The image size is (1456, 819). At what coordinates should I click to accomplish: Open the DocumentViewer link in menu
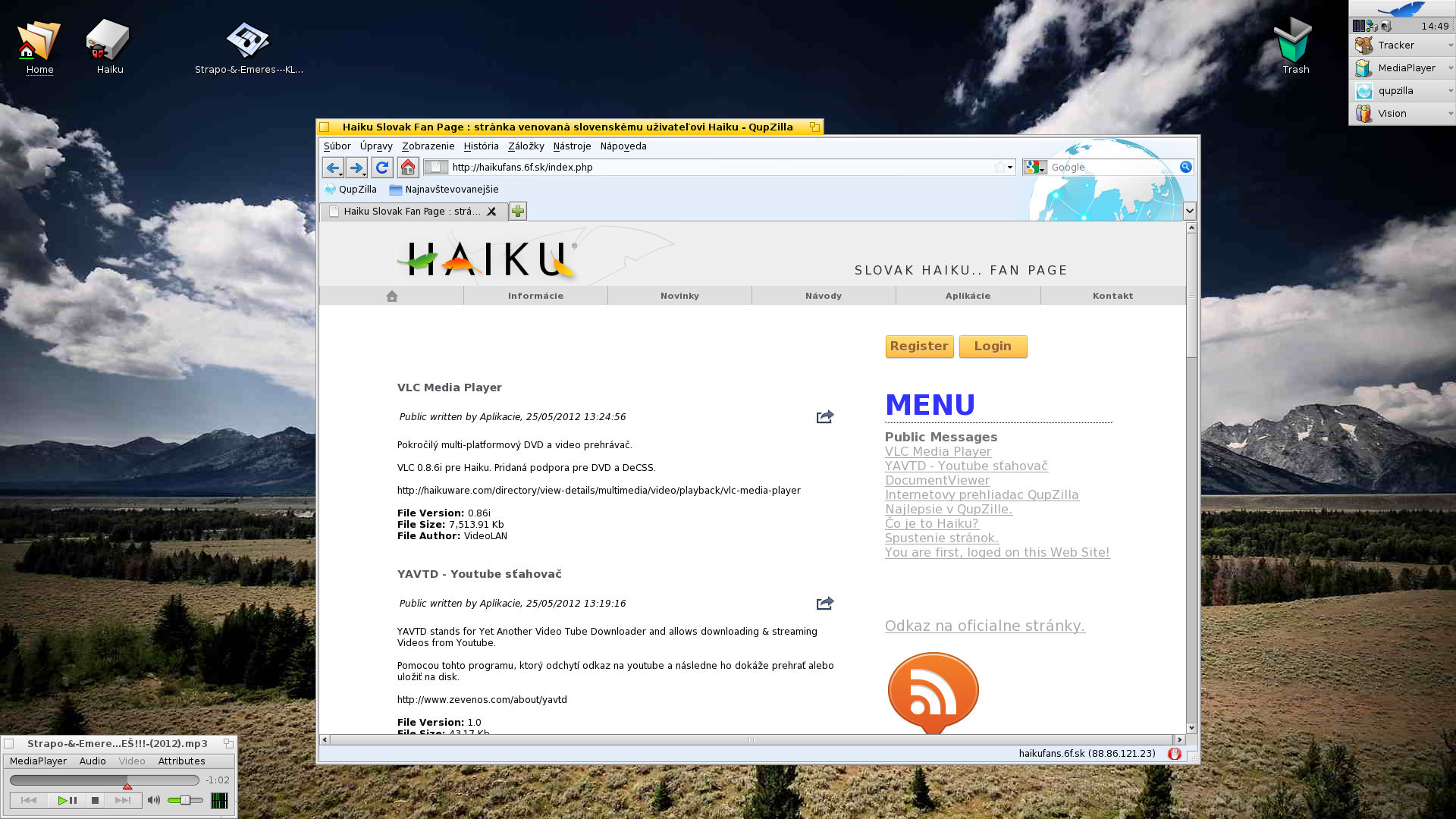[x=937, y=481]
